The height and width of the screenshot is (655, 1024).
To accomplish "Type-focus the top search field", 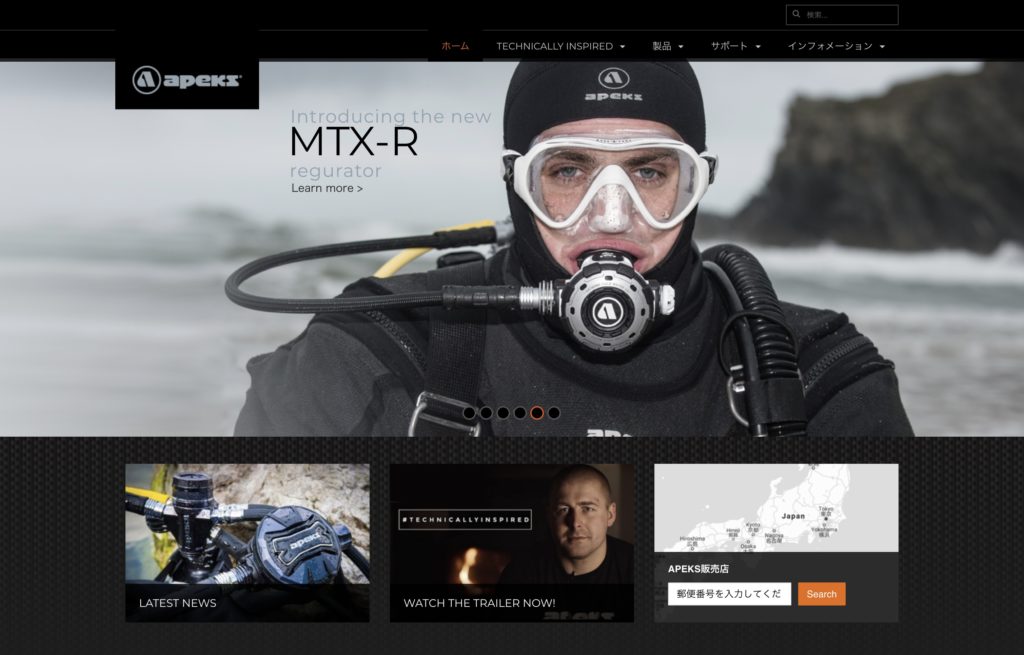I will tap(849, 15).
